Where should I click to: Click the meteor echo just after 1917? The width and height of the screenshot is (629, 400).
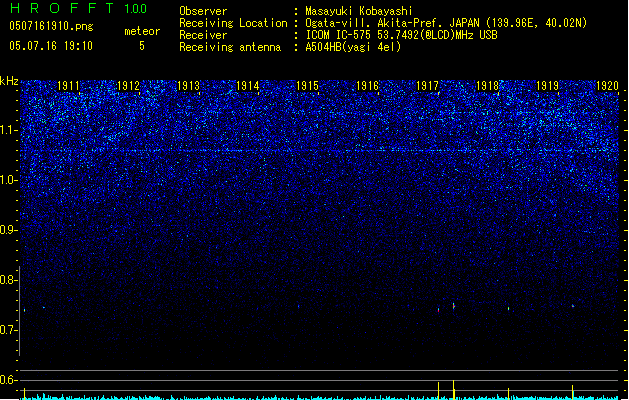[454, 307]
